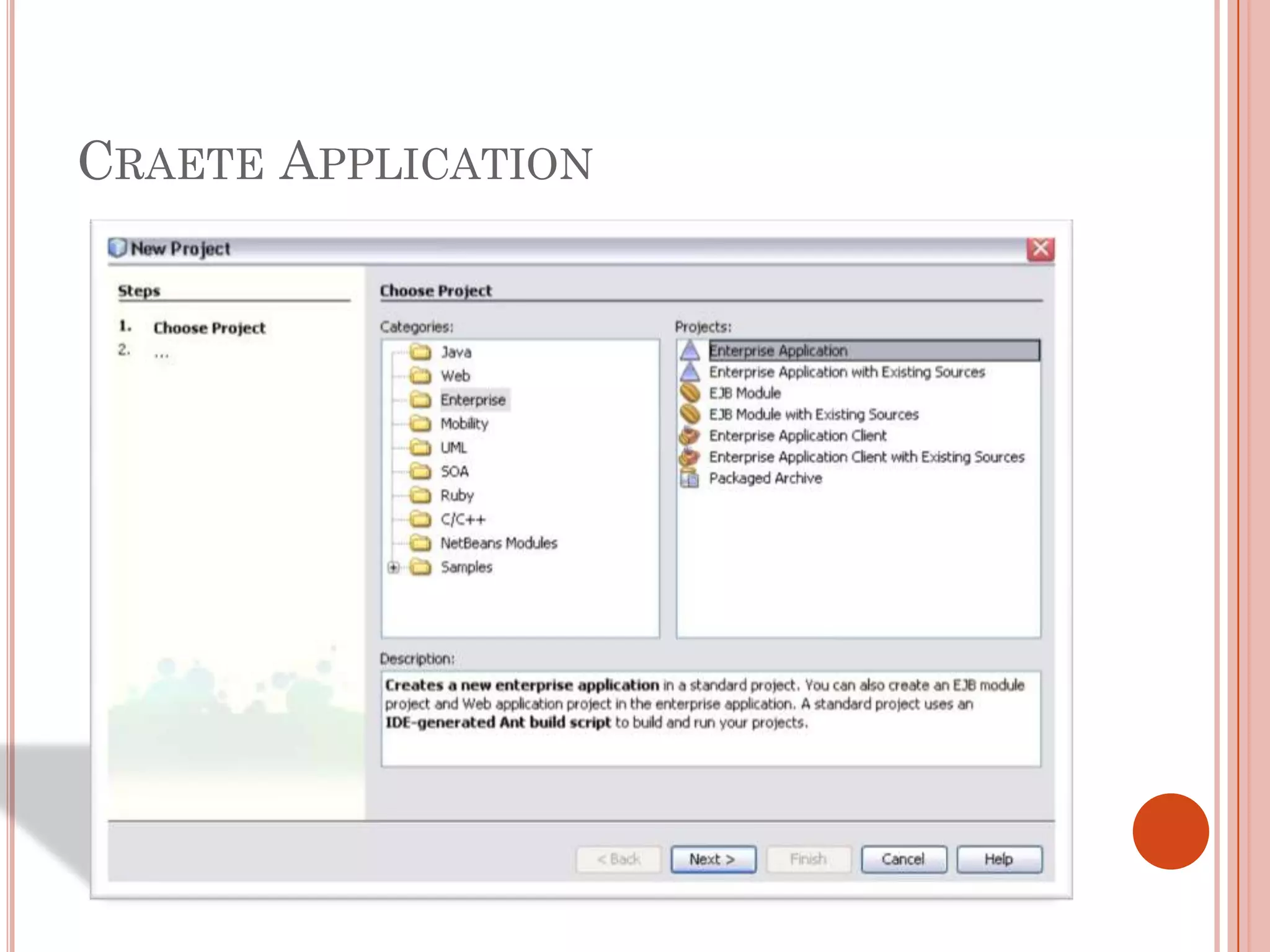1270x952 pixels.
Task: Click the Web category folder icon
Action: [x=421, y=376]
